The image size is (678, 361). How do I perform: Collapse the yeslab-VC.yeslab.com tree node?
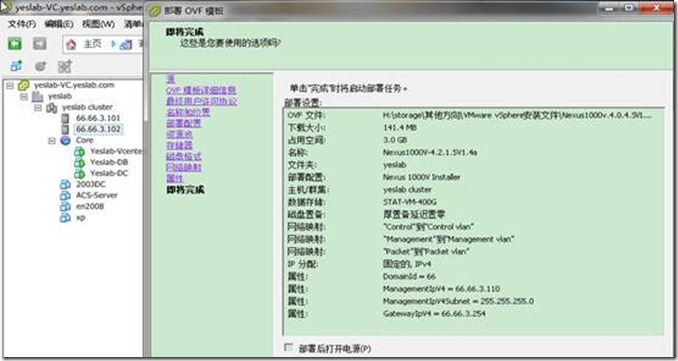10,85
